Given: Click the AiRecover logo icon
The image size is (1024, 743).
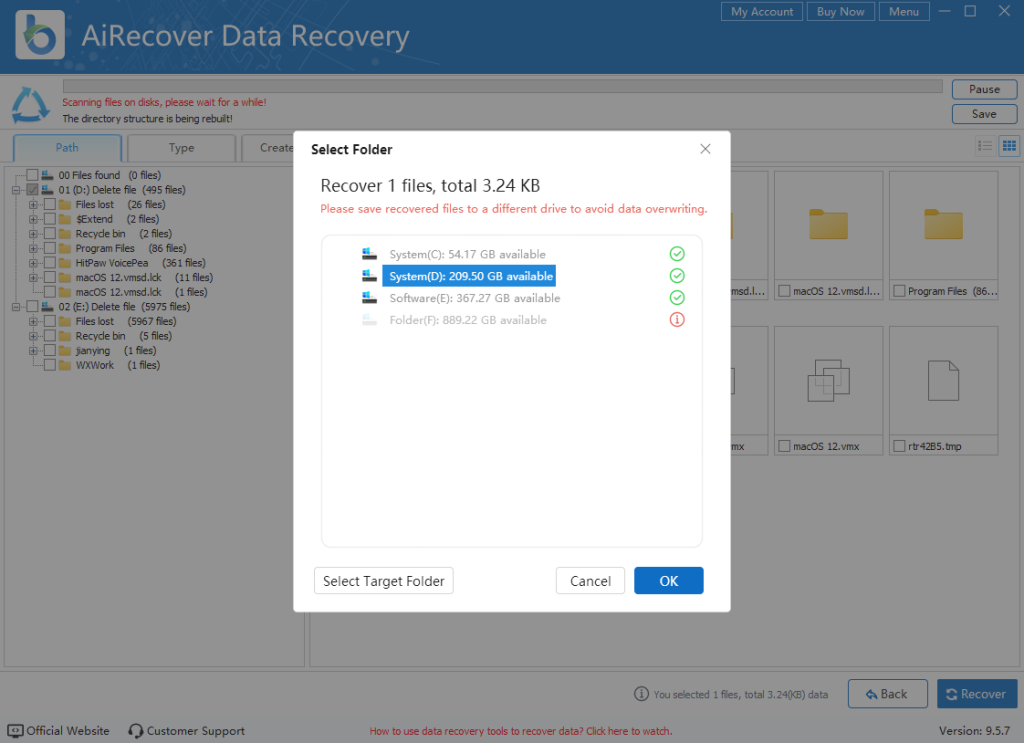Looking at the screenshot, I should click(40, 35).
